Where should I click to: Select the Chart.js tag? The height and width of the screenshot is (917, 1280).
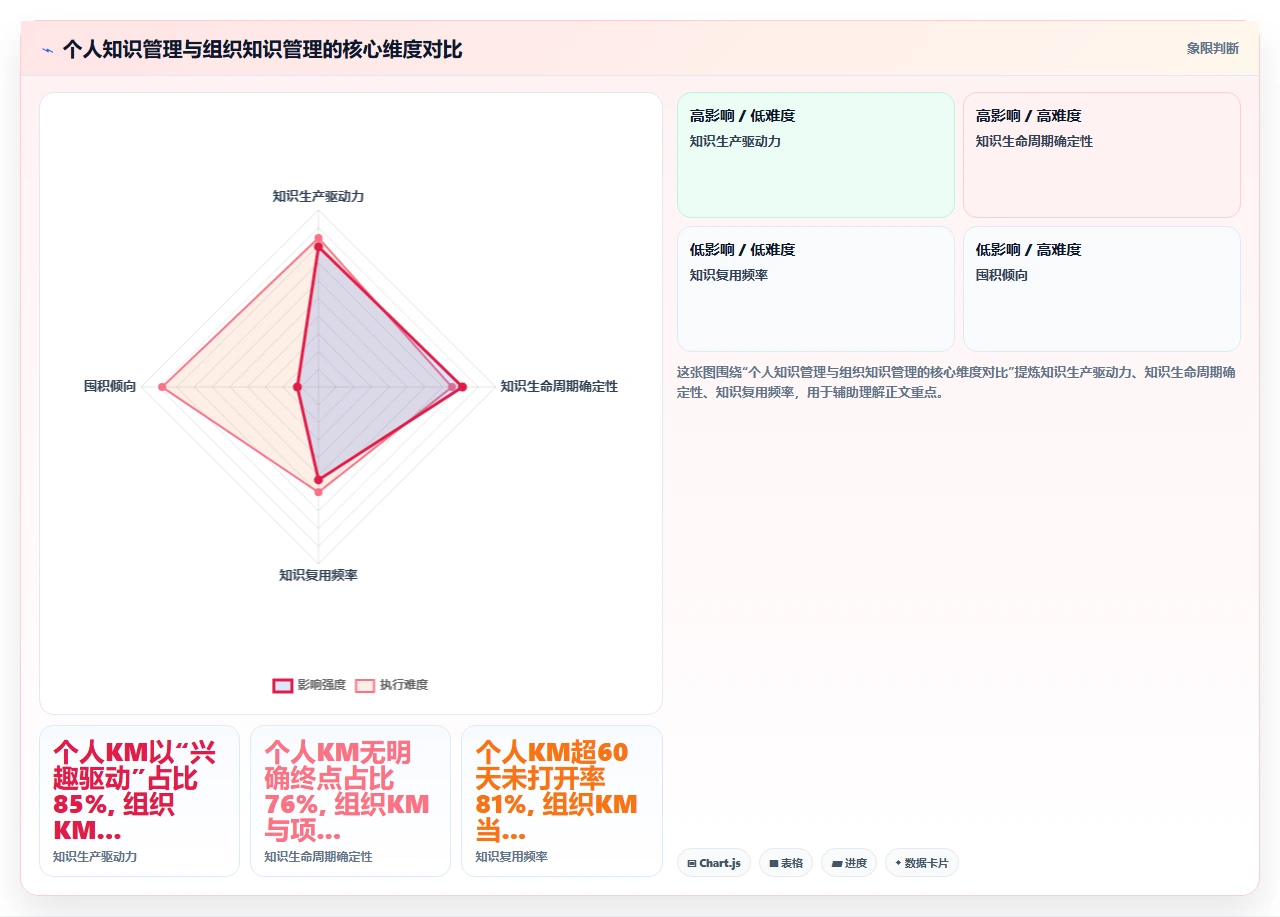point(714,863)
